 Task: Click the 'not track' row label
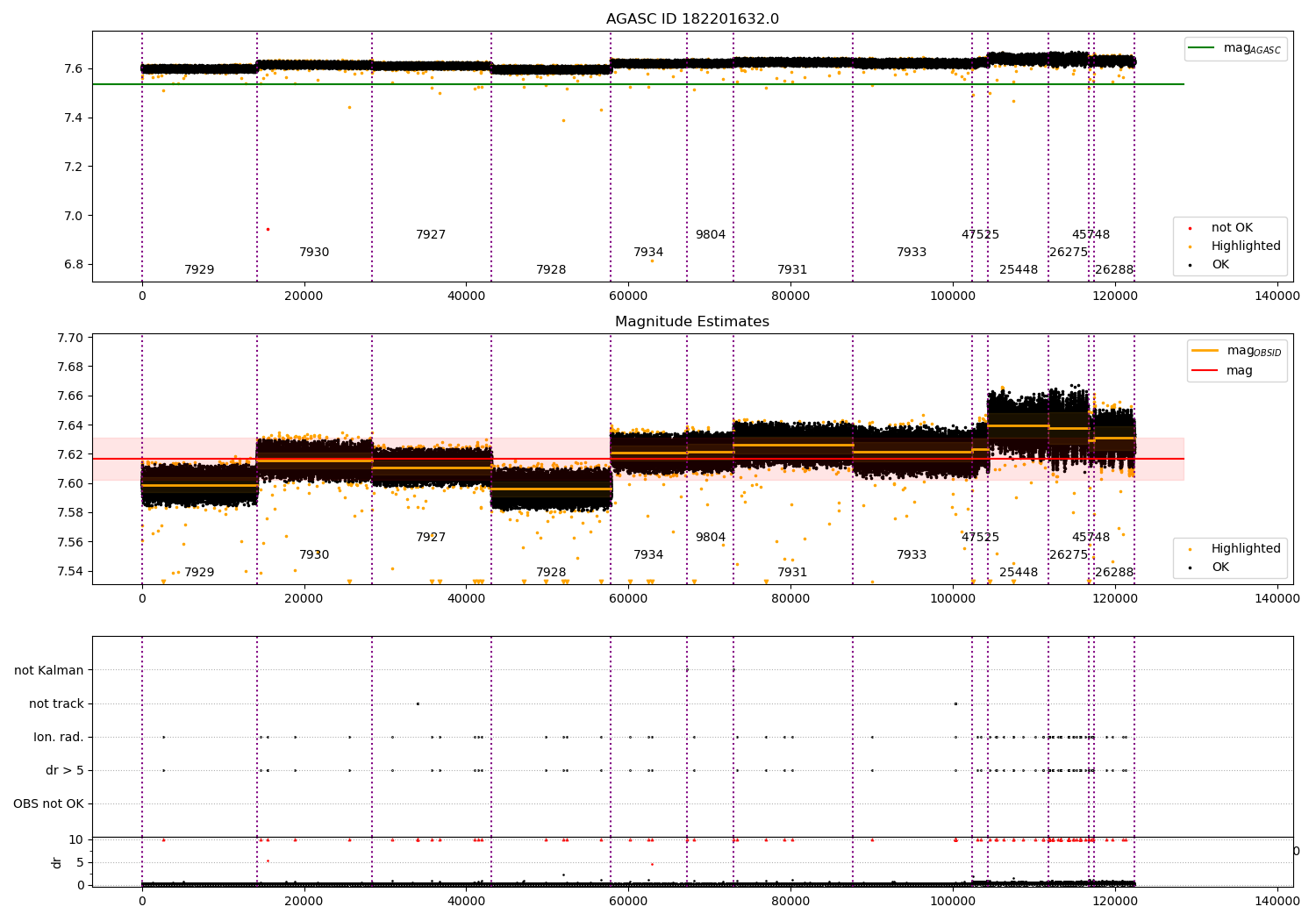point(56,704)
